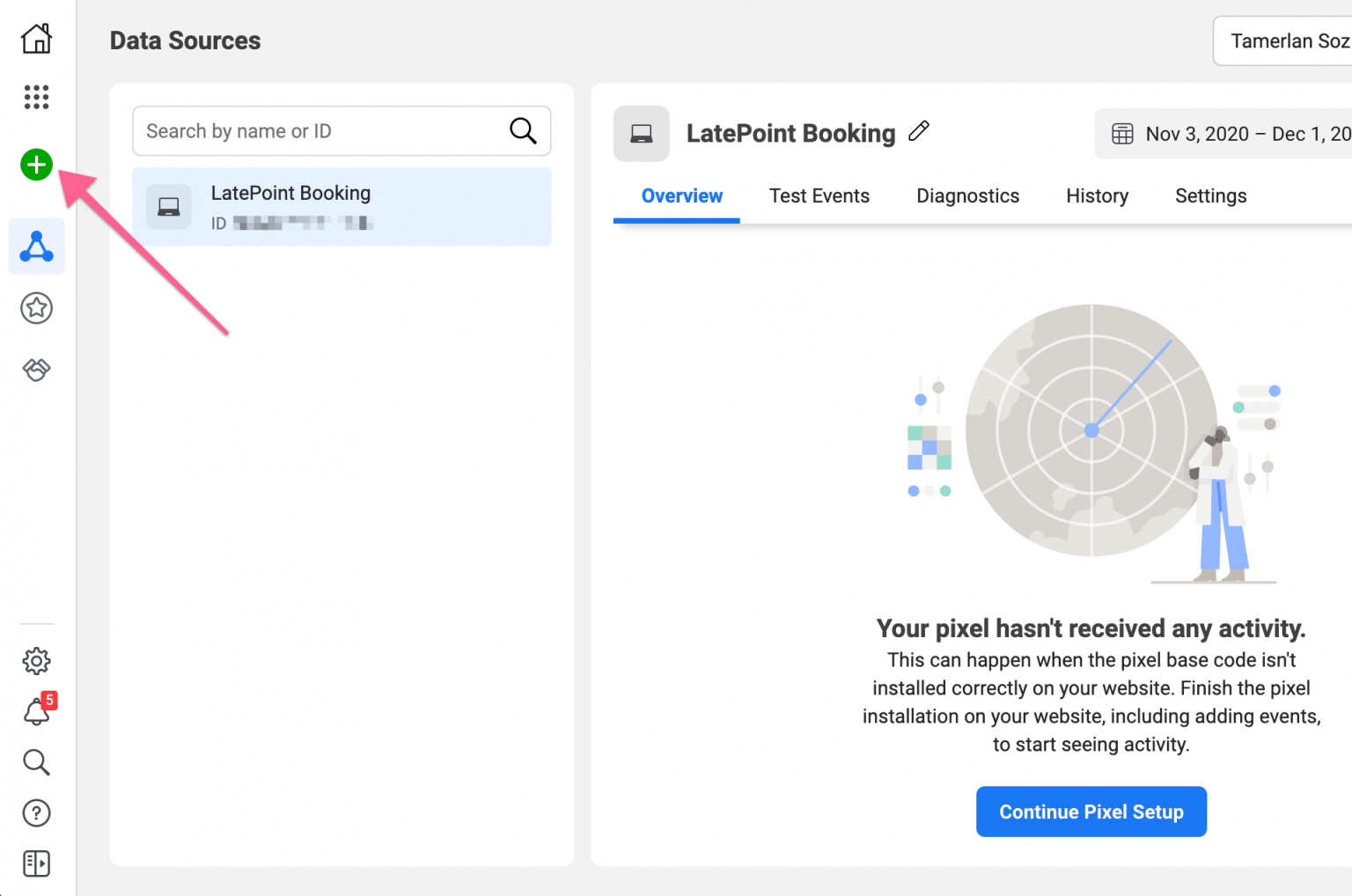This screenshot has width=1352, height=896.
Task: Switch to the Test Events tab
Action: 819,196
